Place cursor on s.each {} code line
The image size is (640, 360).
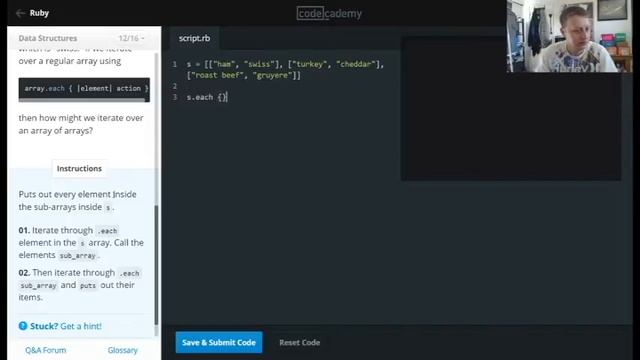pos(206,97)
